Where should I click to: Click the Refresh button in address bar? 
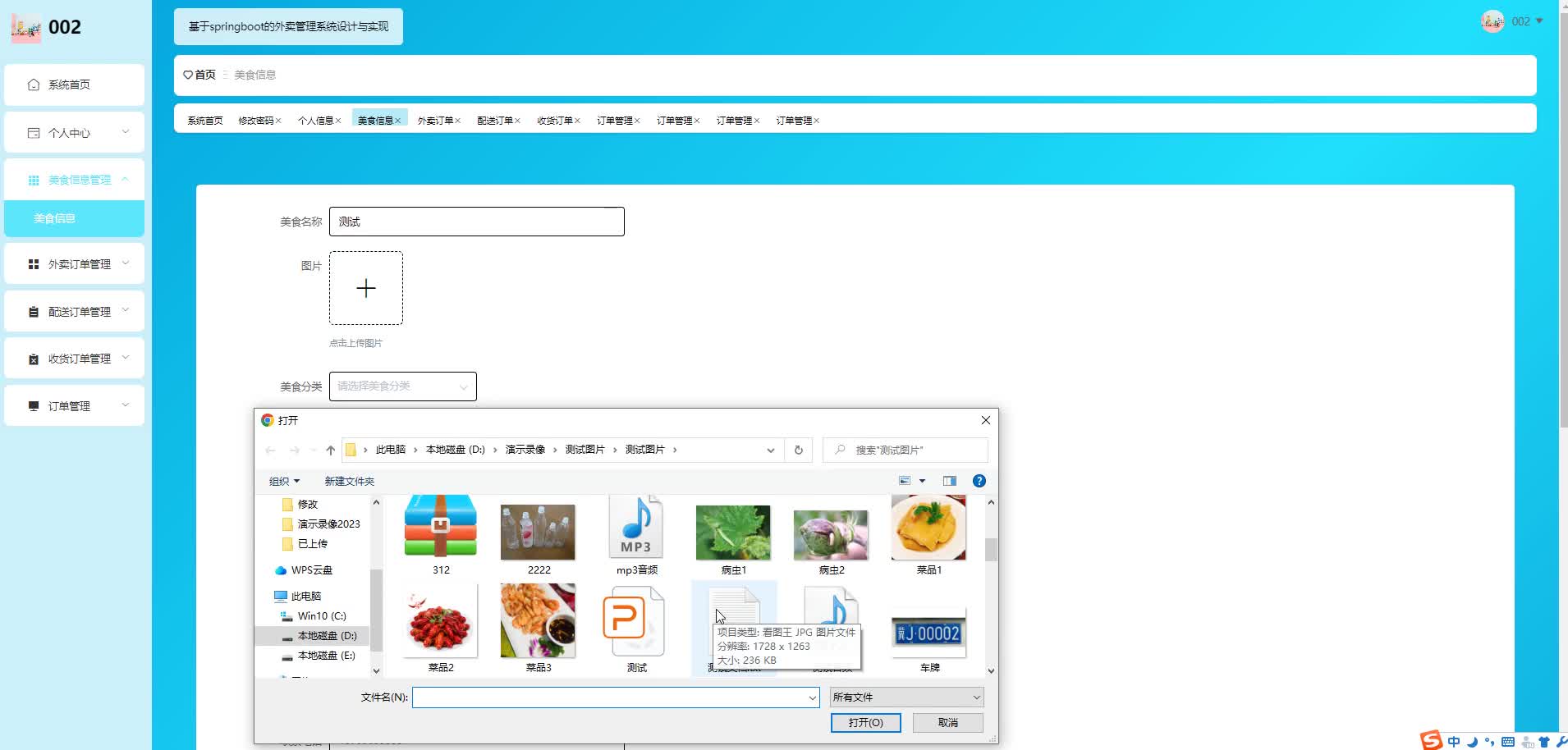click(x=798, y=450)
